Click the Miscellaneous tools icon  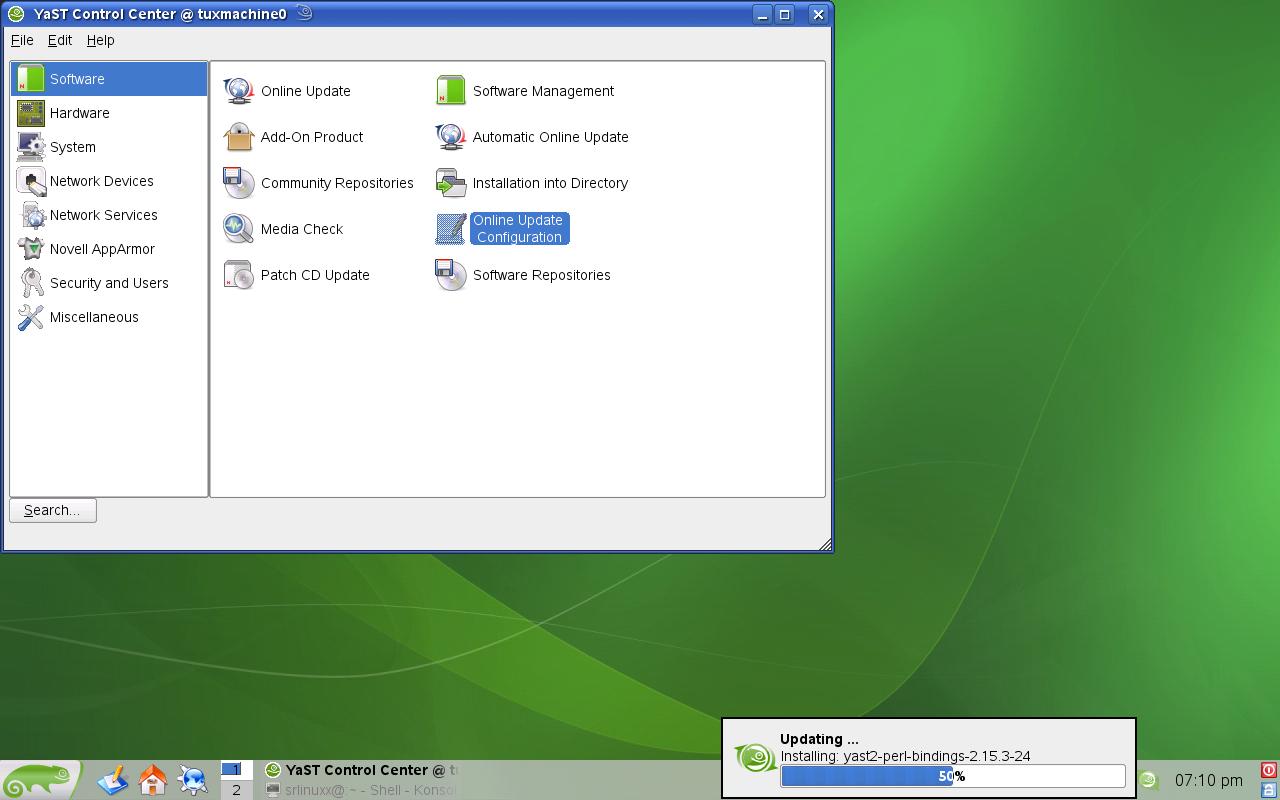click(31, 317)
